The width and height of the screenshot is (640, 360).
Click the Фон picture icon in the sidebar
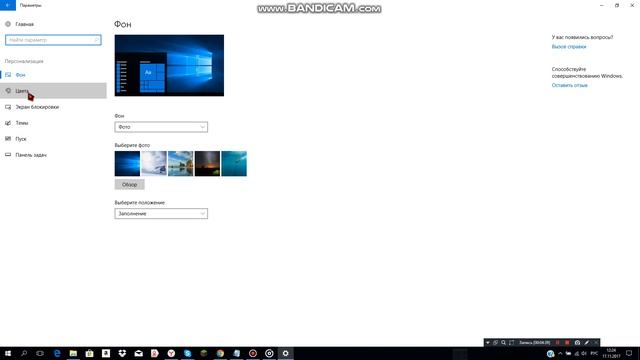[x=8, y=75]
